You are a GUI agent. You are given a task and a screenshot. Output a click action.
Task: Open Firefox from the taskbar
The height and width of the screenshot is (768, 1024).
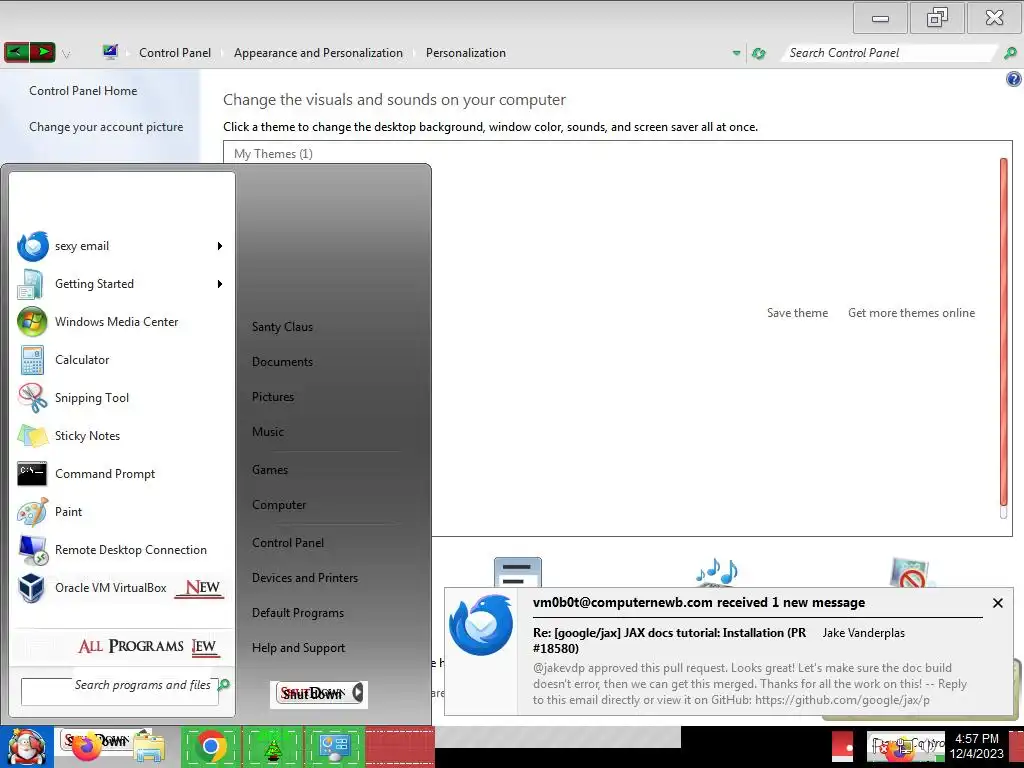[x=87, y=747]
